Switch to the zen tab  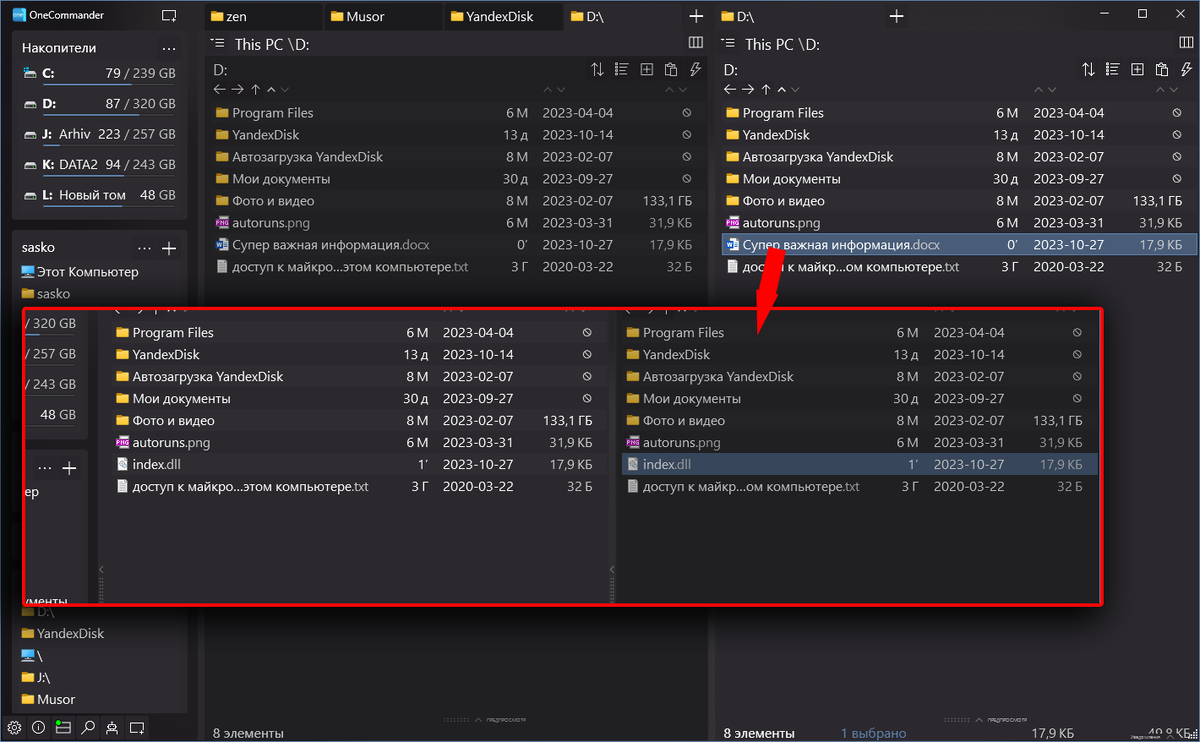264,16
